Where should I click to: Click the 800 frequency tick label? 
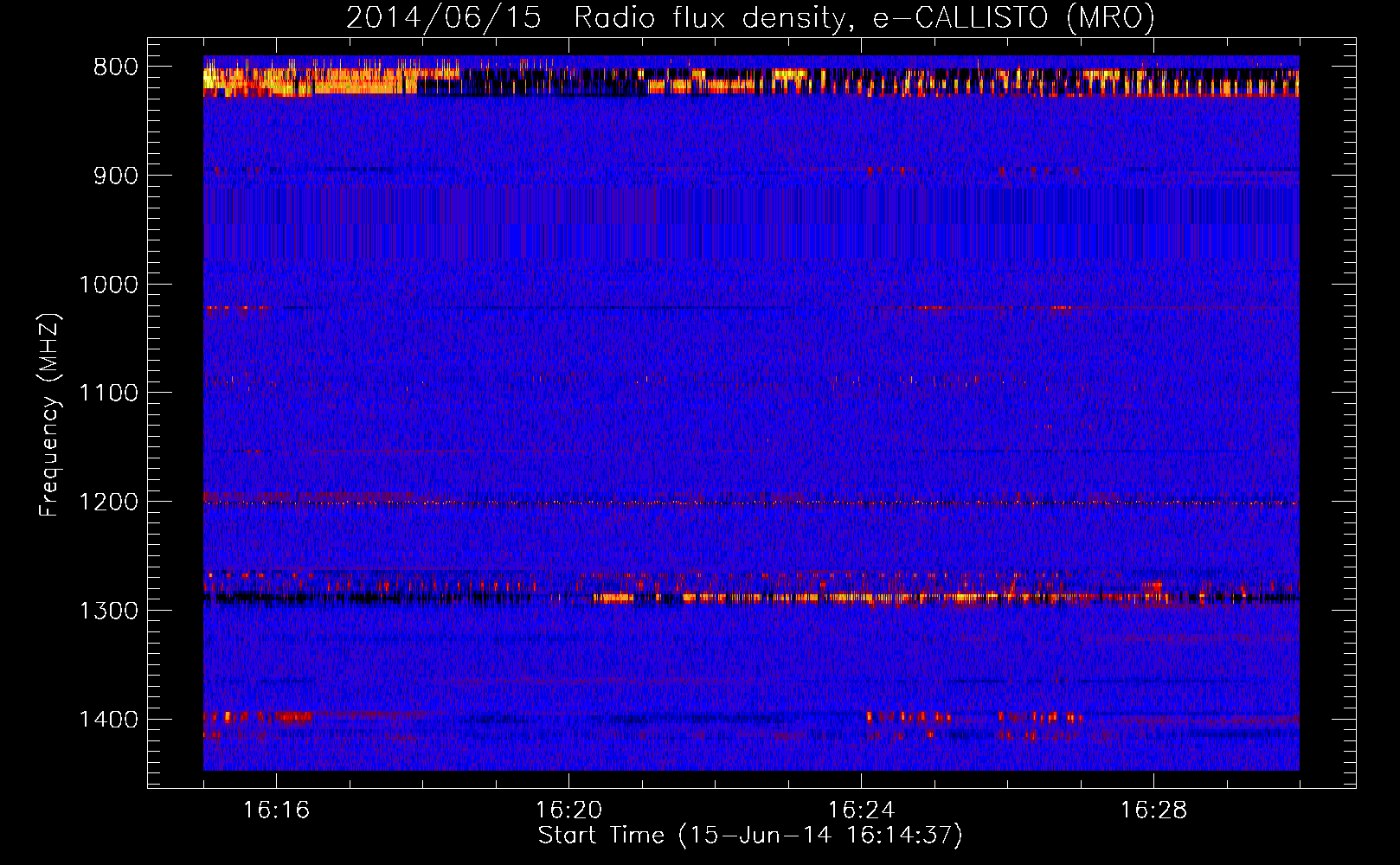116,67
